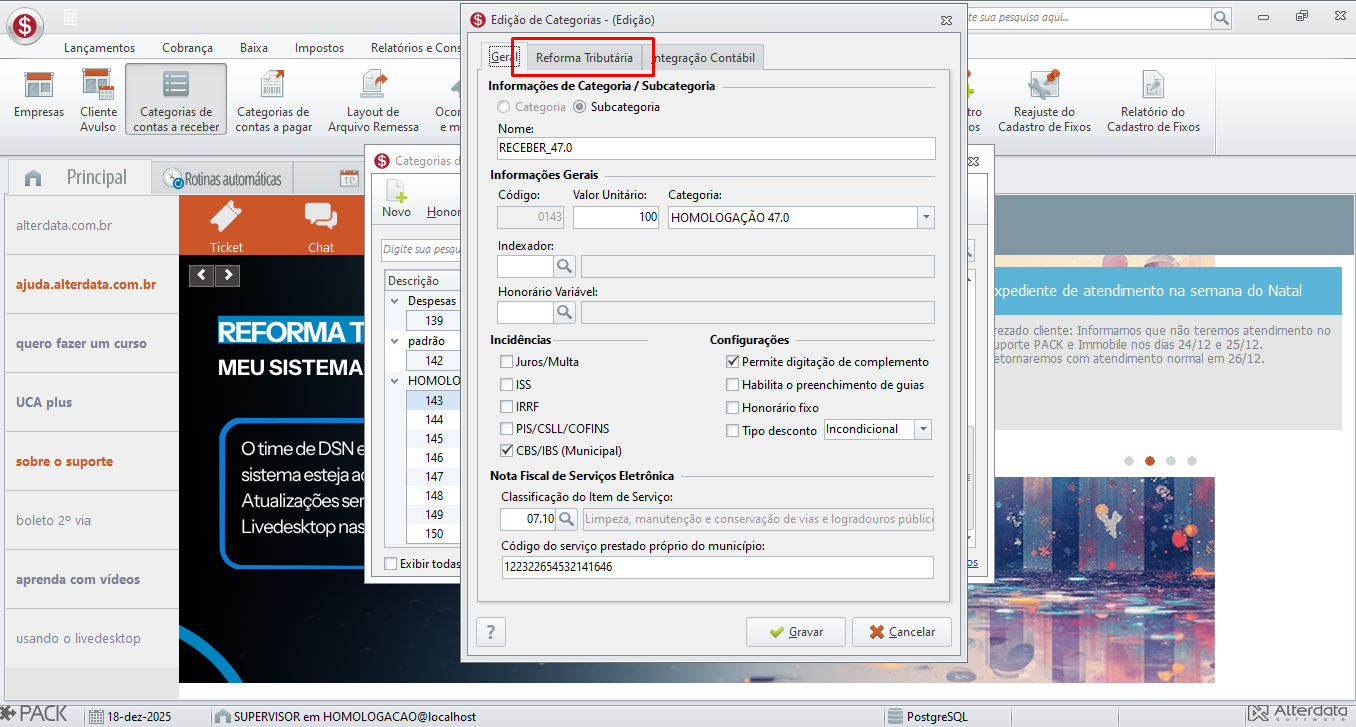Viewport: 1356px width, 727px height.
Task: Open the red dollar application menu button
Action: [x=25, y=24]
